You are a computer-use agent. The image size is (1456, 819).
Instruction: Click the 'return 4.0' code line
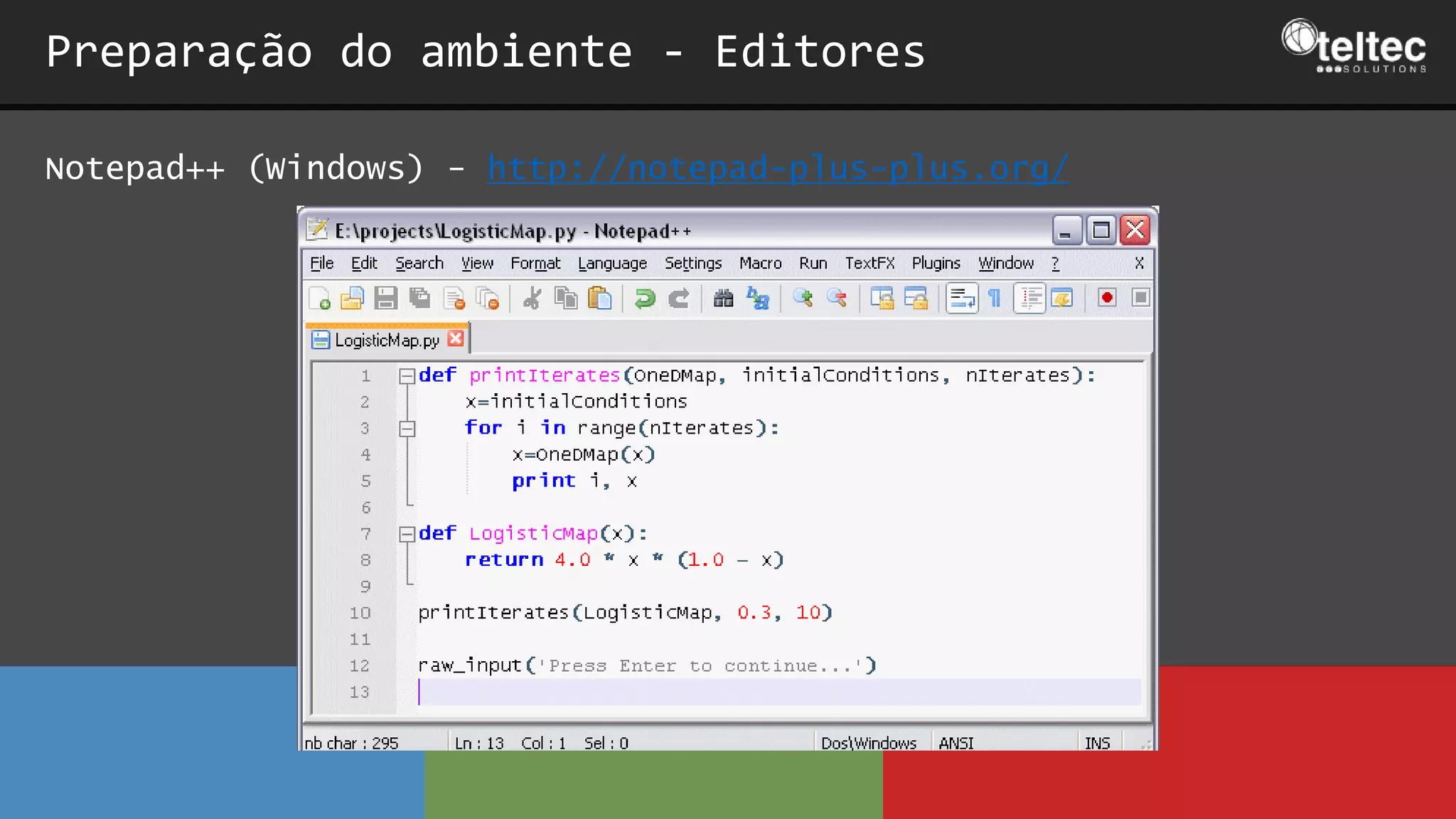[624, 560]
